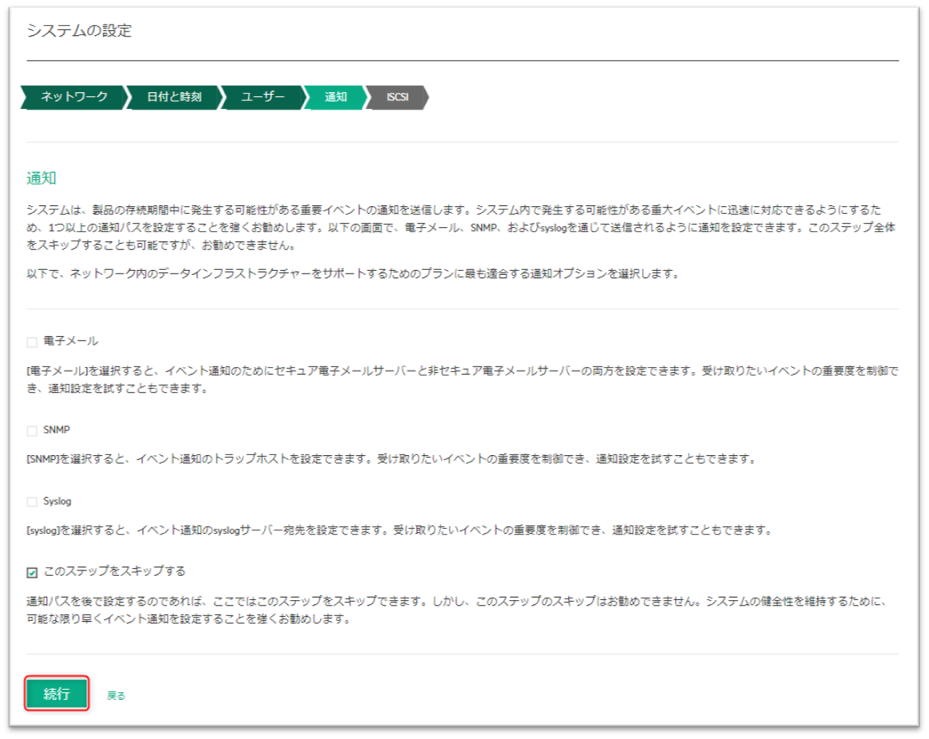Click the green 通知 section heading
929x739 pixels.
(x=41, y=178)
